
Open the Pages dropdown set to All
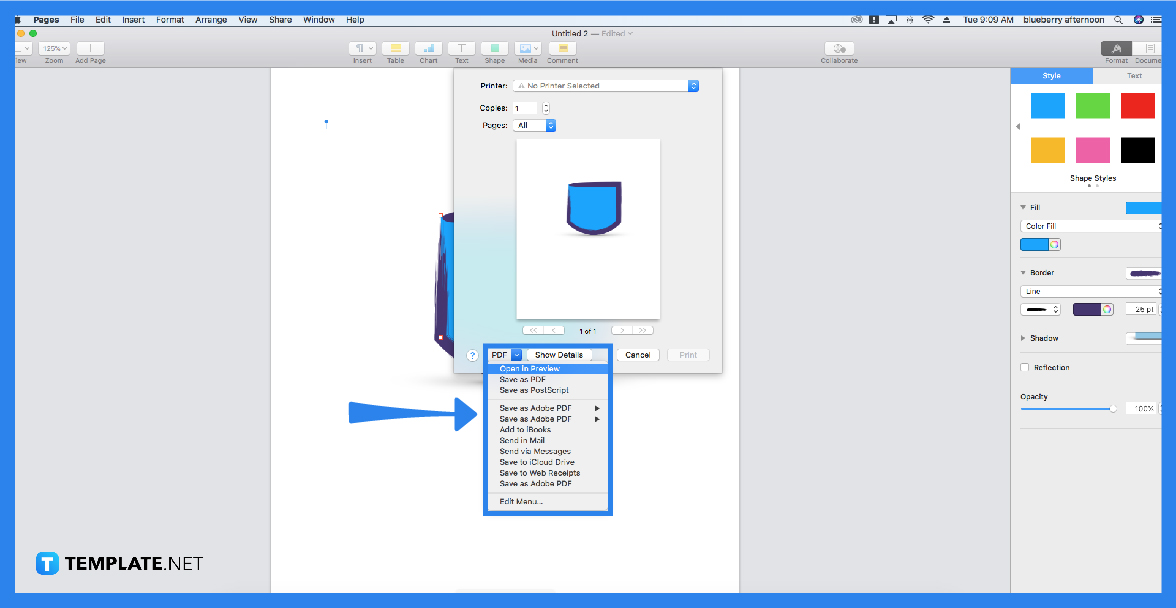pyautogui.click(x=536, y=124)
